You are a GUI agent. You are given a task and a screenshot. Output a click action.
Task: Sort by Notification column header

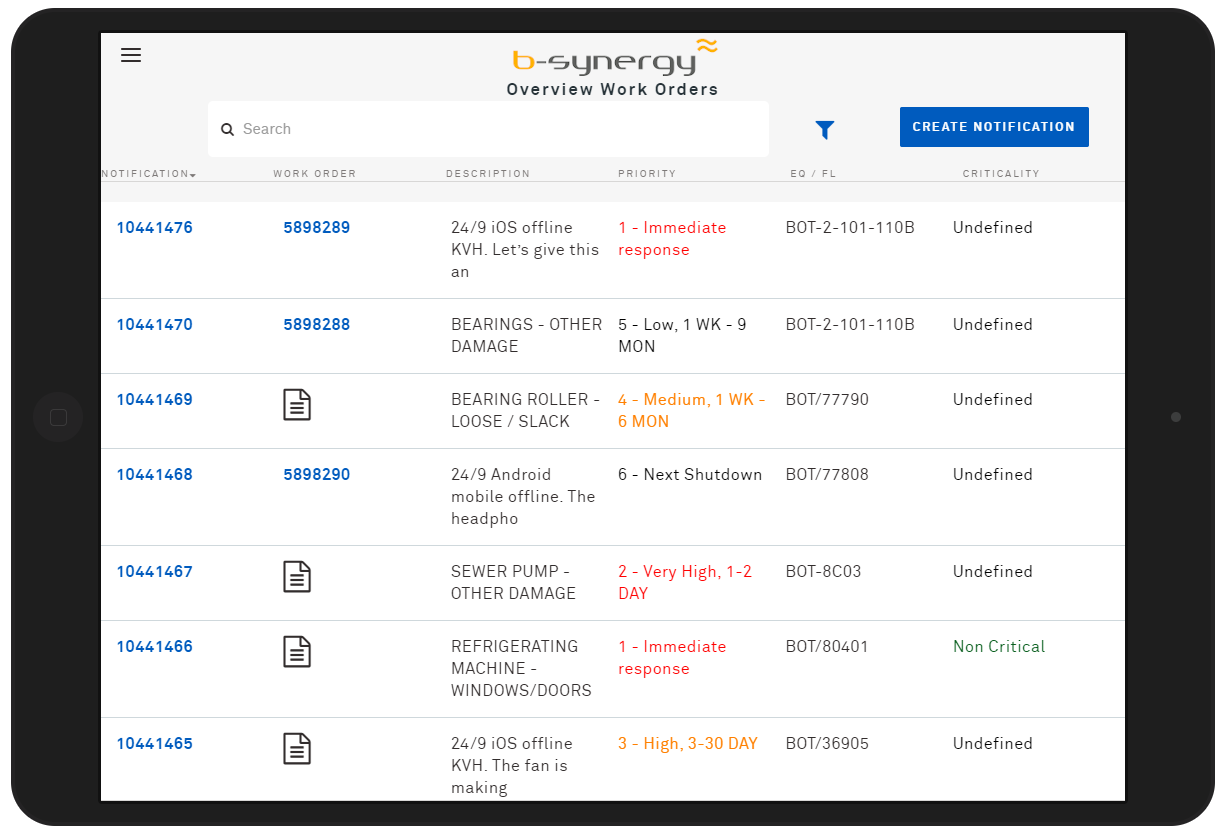[x=148, y=174]
